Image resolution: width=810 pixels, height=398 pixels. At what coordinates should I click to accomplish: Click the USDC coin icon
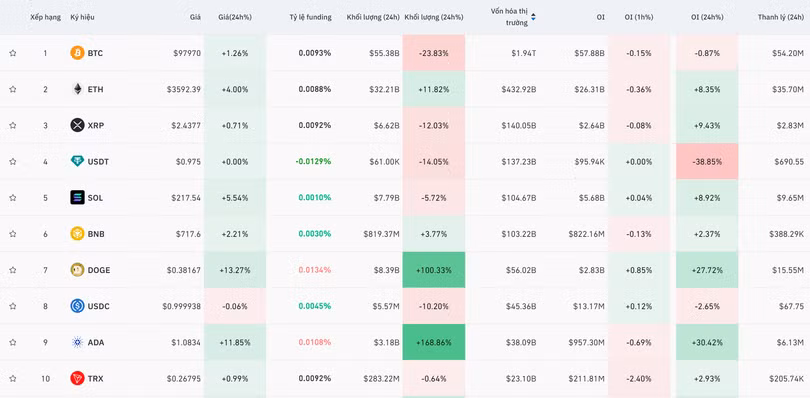tap(77, 306)
